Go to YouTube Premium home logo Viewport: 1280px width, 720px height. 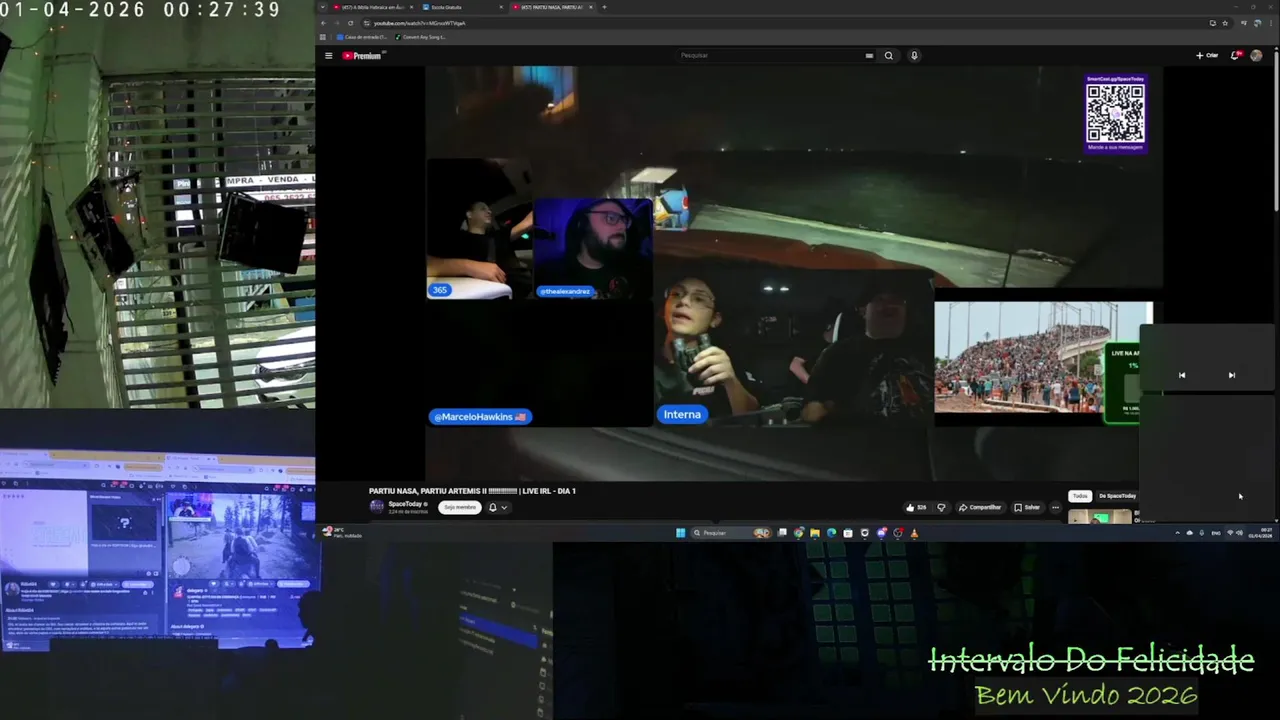pos(362,56)
